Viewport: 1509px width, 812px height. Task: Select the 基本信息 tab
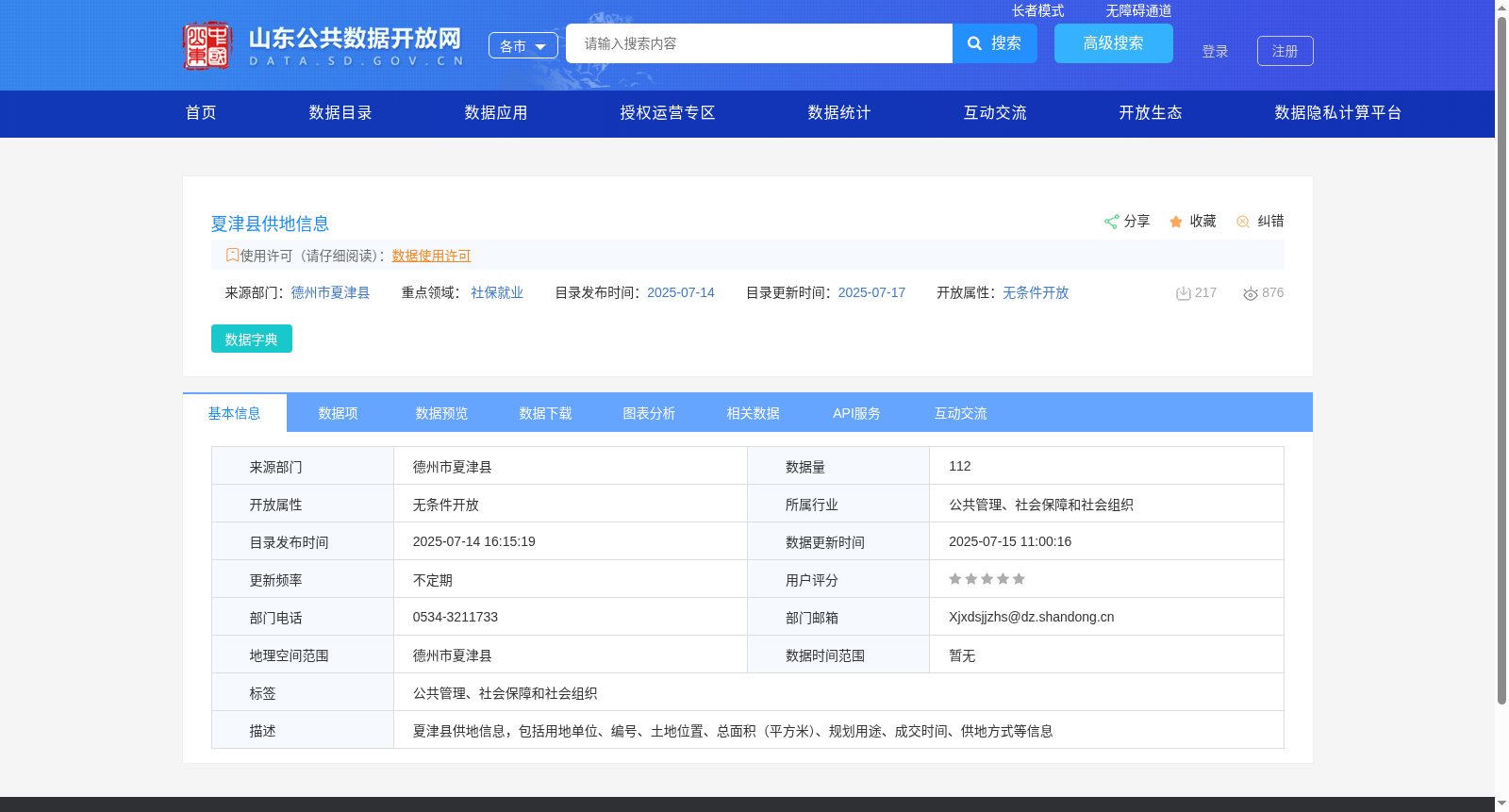coord(235,413)
